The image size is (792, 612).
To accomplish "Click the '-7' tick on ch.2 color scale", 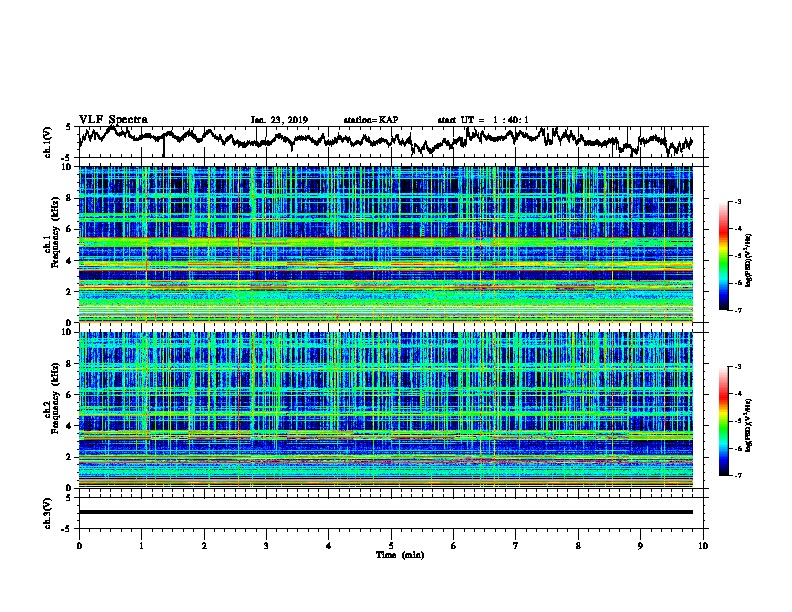I will tap(738, 476).
